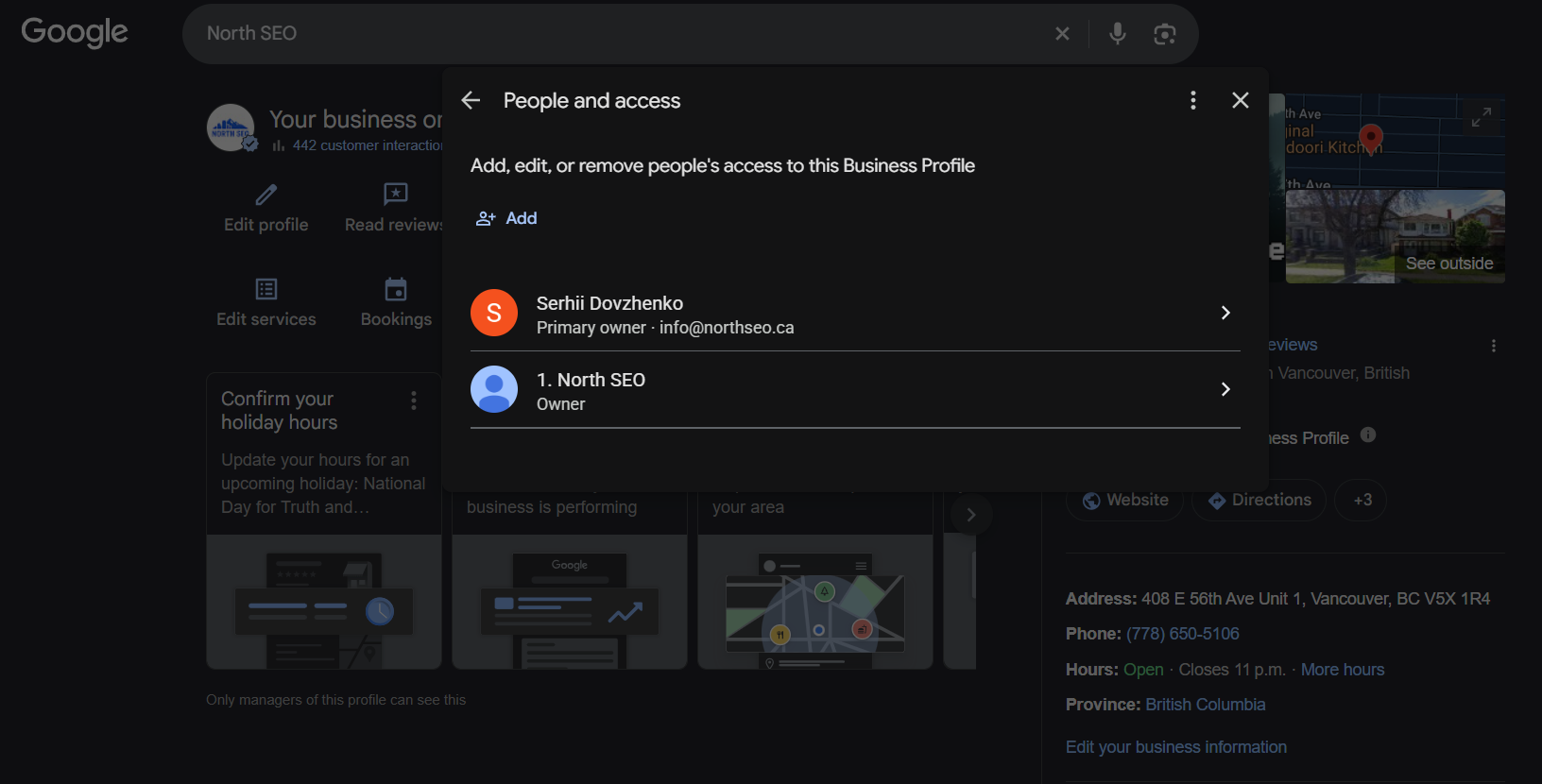Click the Add person icon
The width and height of the screenshot is (1542, 784).
(486, 218)
